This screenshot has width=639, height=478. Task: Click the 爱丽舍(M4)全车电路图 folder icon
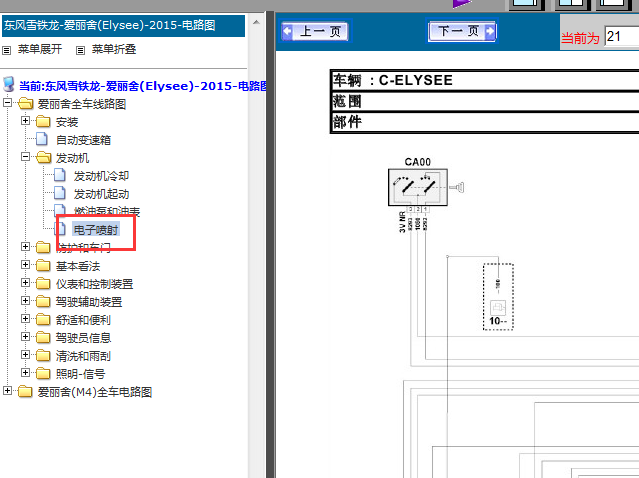(x=25, y=391)
